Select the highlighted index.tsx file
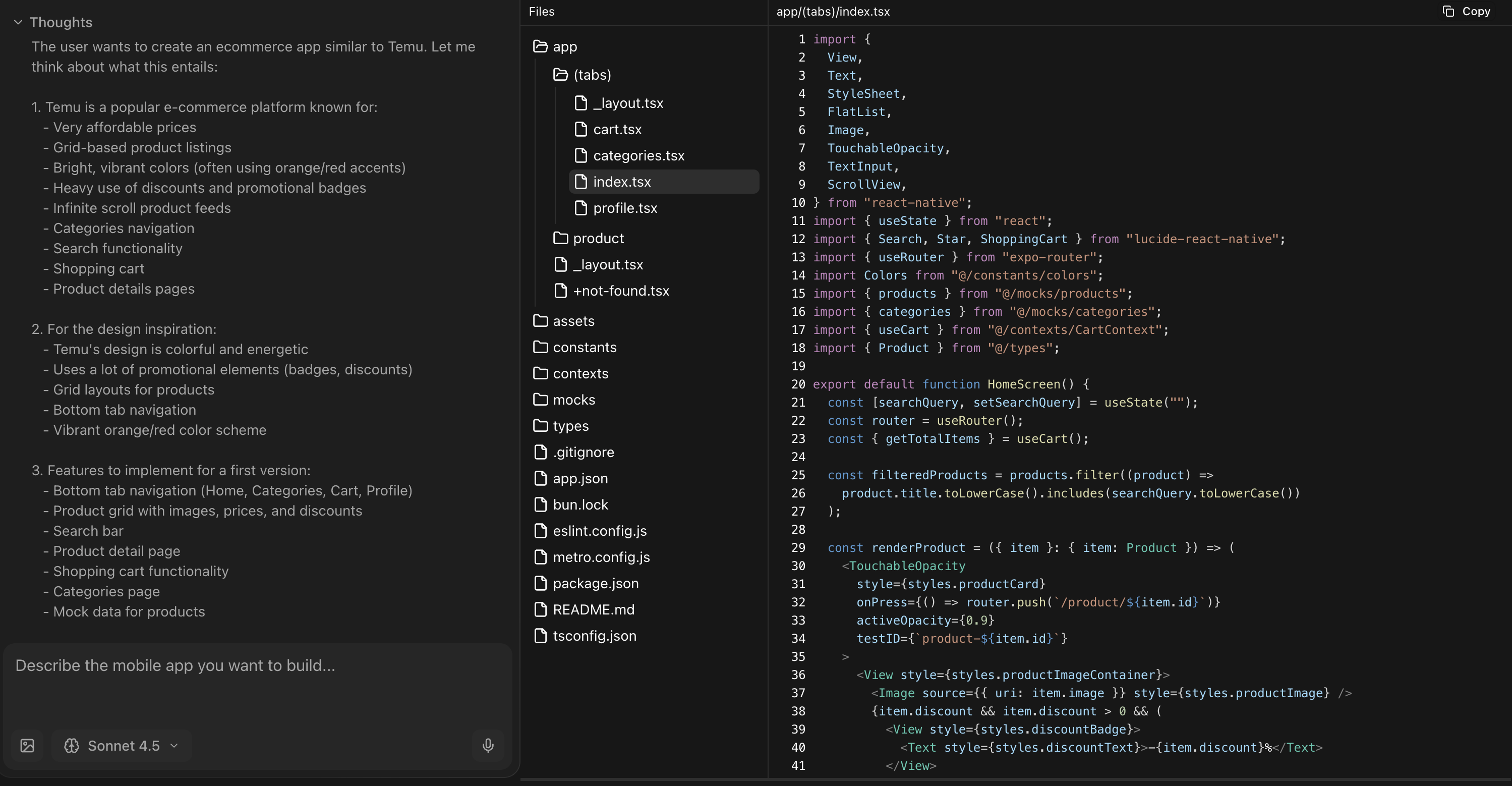Screen dimensions: 1512x786 (621, 182)
